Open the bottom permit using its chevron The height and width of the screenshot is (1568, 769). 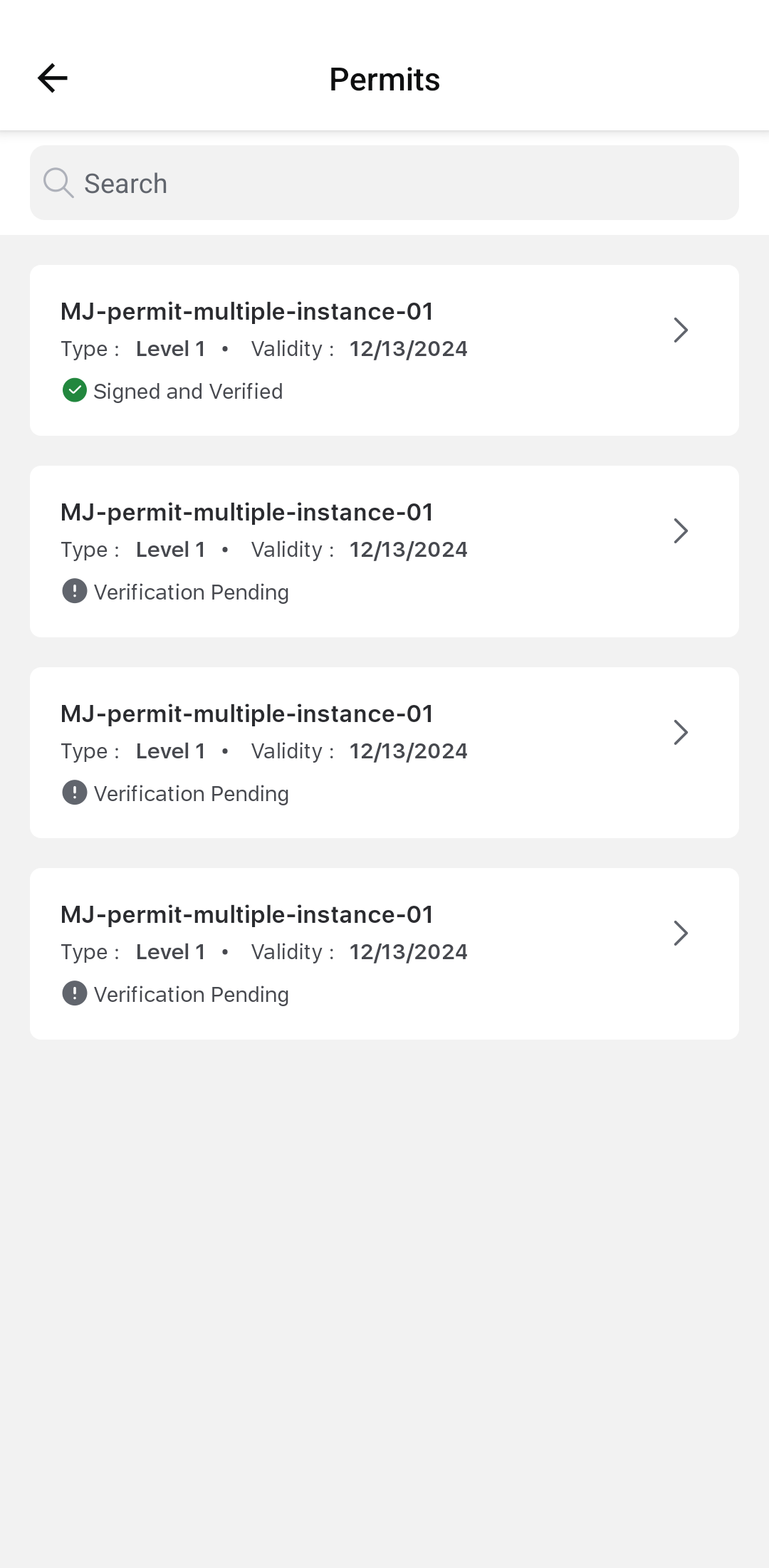(x=681, y=933)
